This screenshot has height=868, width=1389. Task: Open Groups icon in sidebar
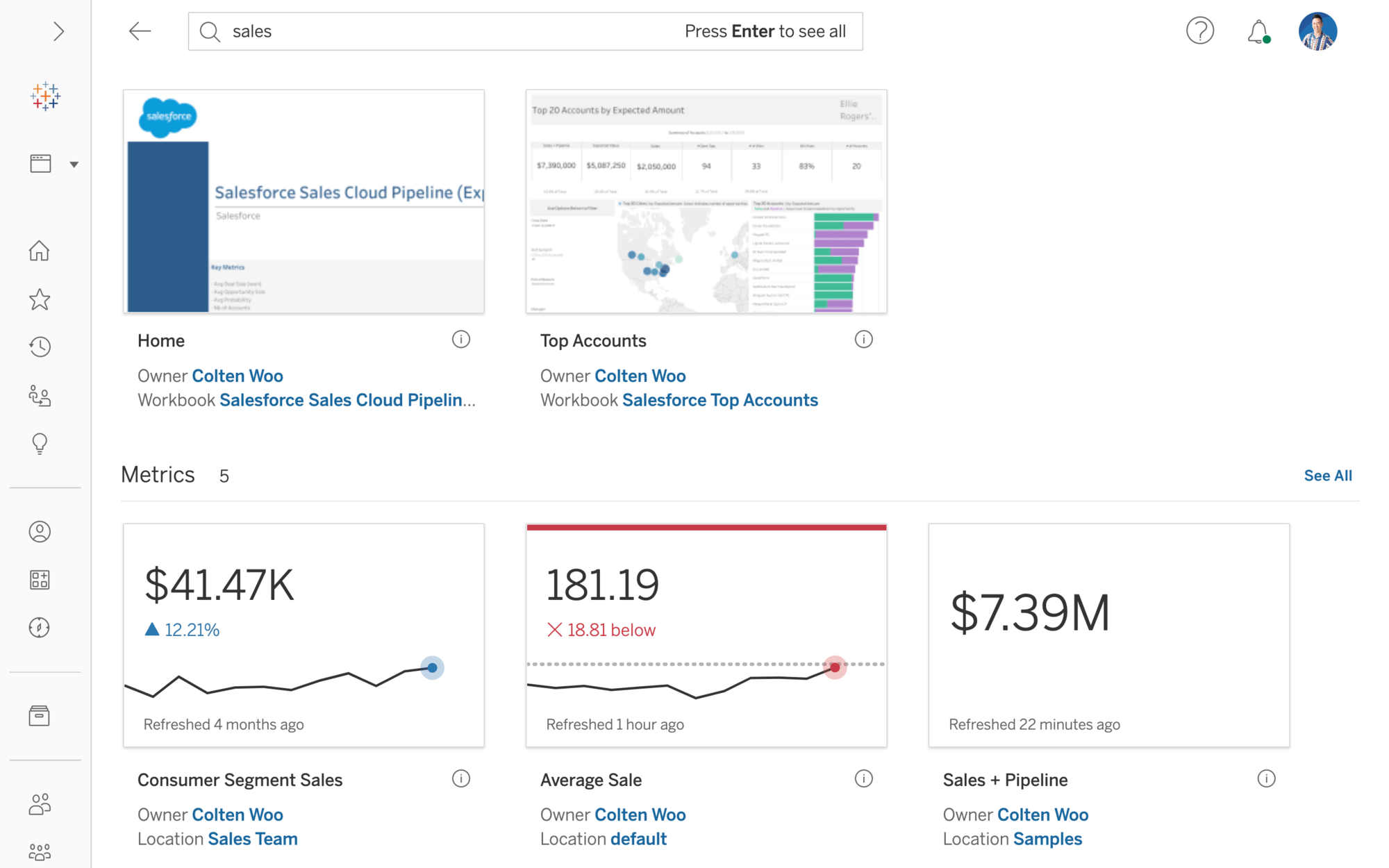tap(40, 852)
